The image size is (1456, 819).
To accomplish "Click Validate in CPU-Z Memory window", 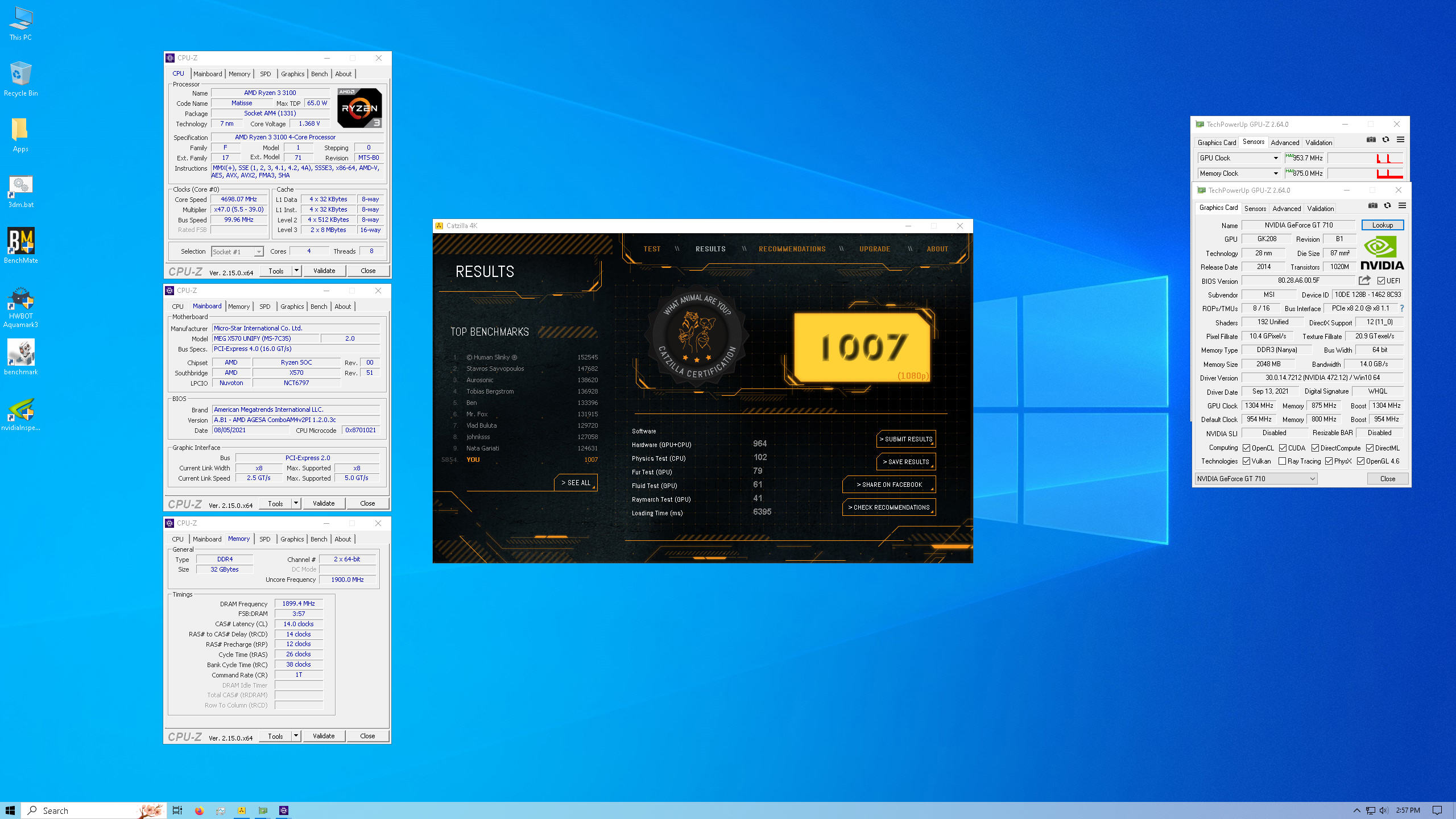I will pyautogui.click(x=324, y=736).
